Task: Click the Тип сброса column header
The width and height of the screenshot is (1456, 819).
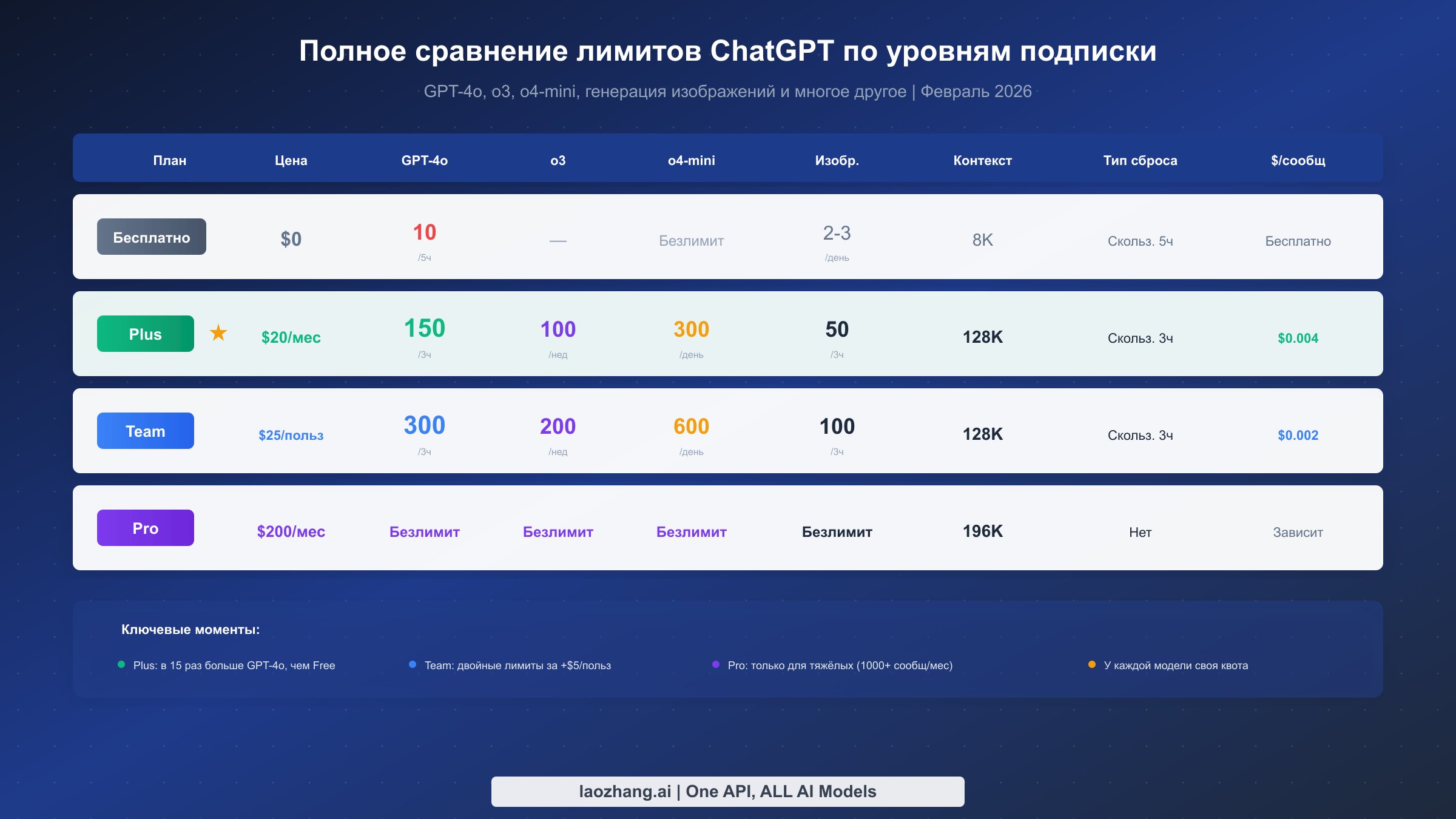Action: tap(1140, 160)
